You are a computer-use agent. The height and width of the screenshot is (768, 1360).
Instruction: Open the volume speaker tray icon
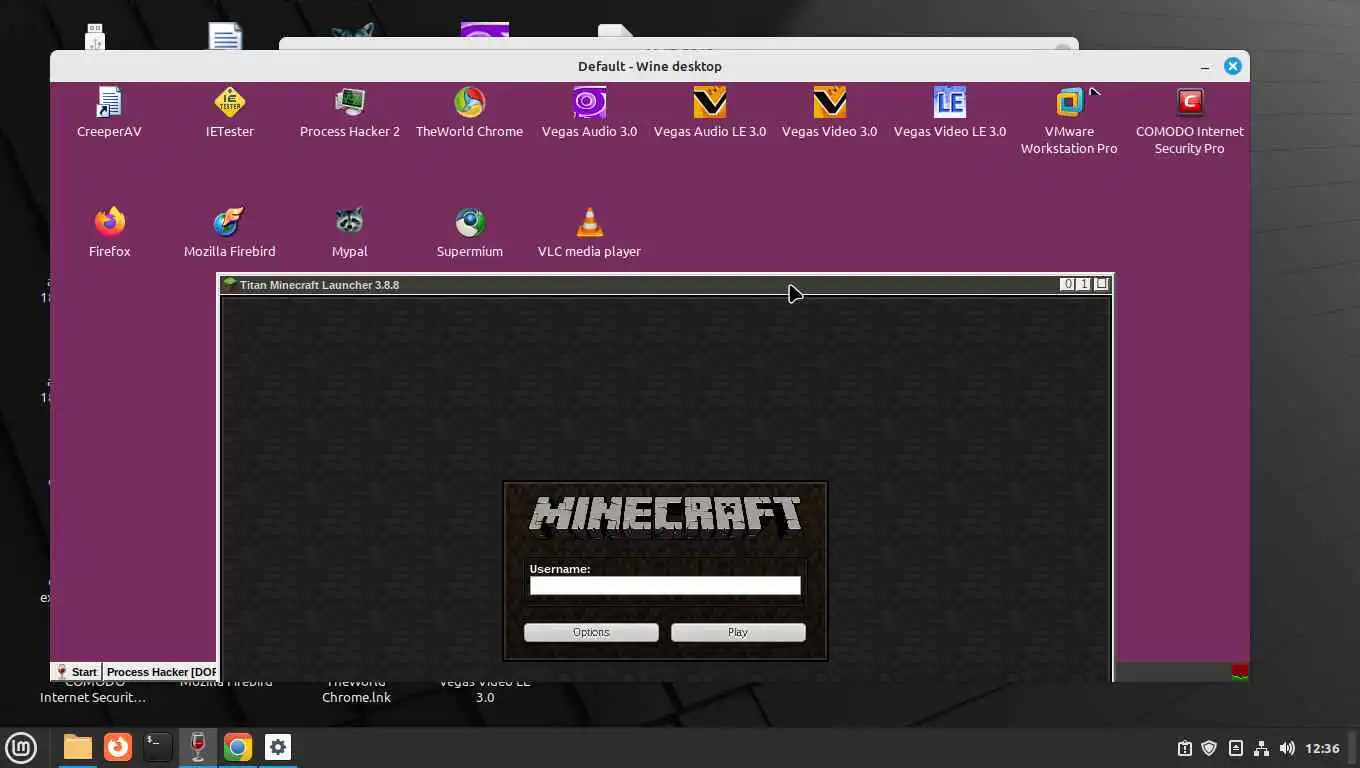1287,748
